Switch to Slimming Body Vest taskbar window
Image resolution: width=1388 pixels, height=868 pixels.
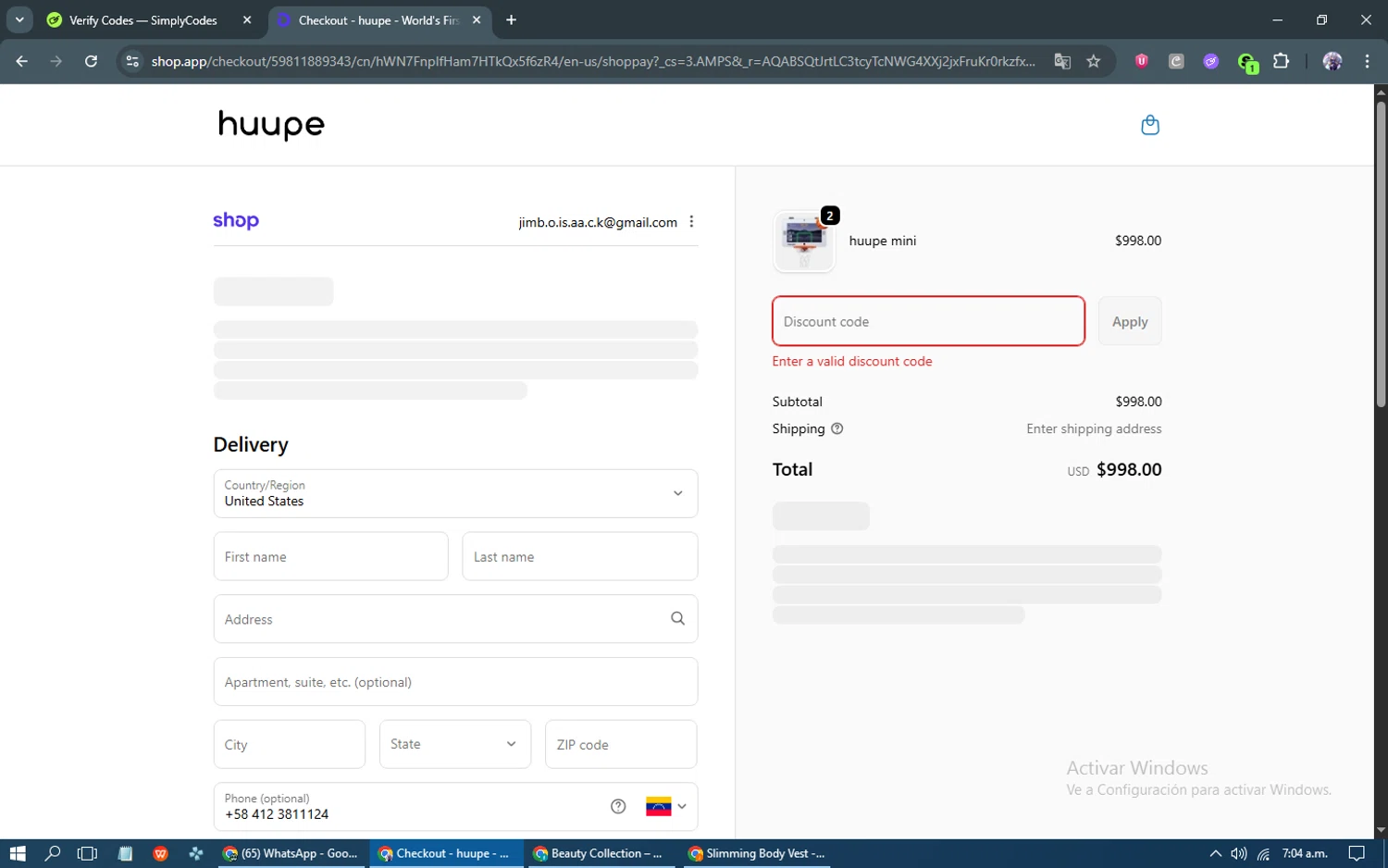756,853
